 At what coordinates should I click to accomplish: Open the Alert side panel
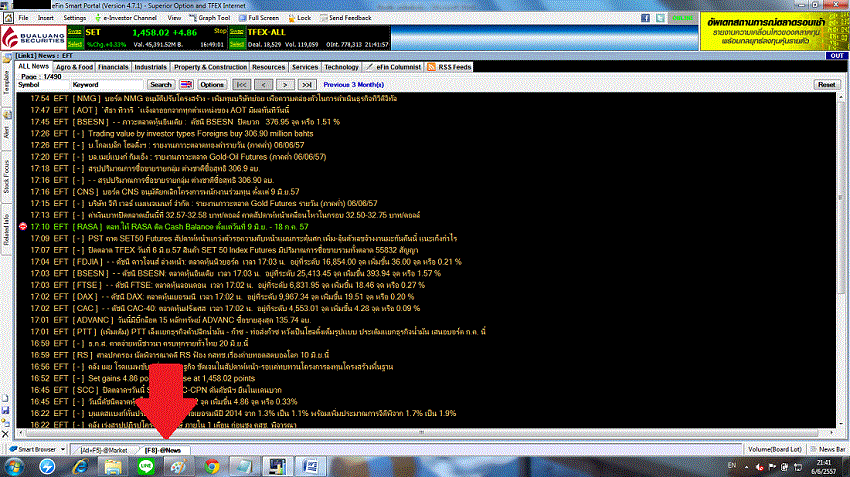click(x=7, y=132)
